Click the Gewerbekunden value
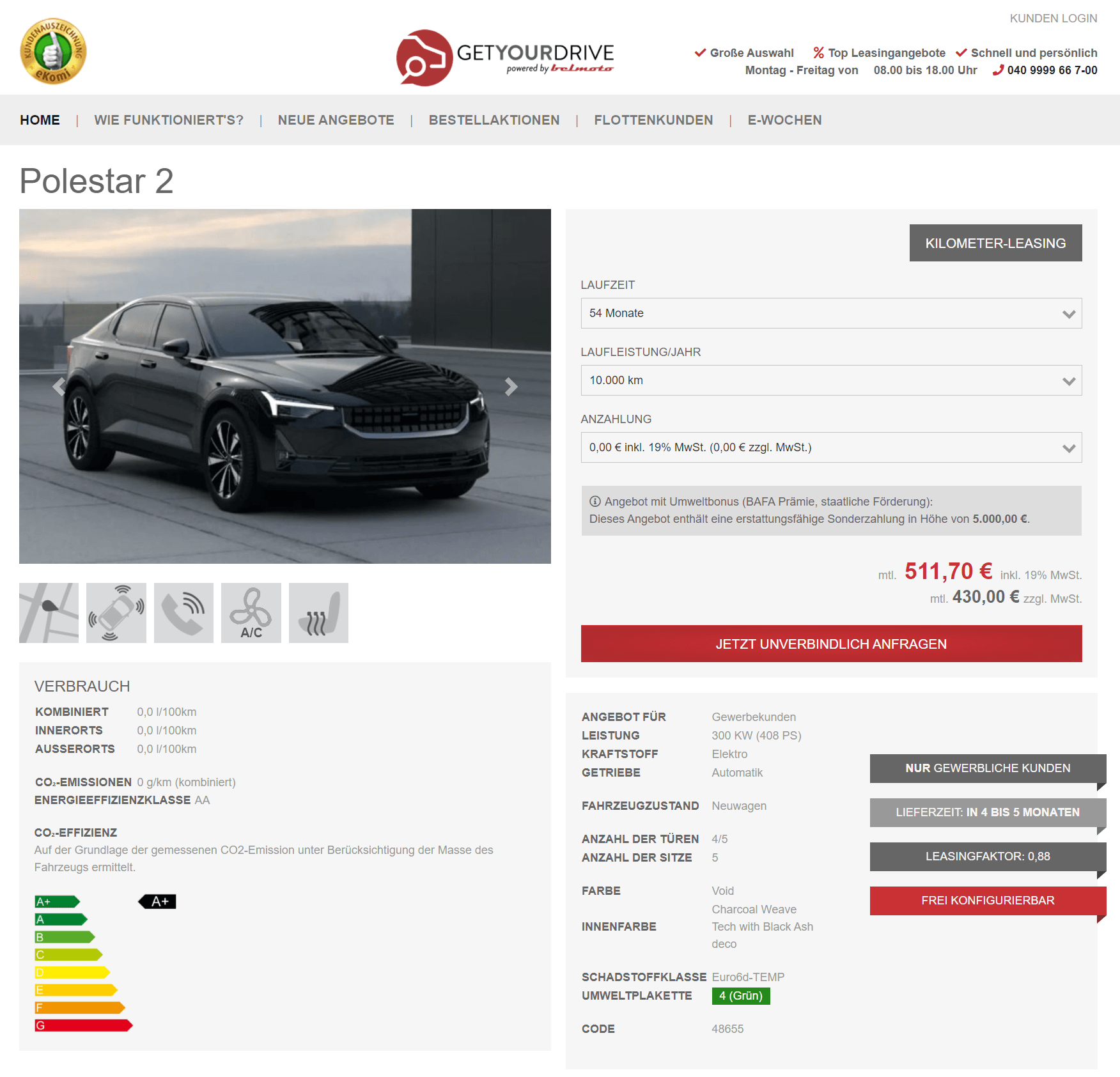The image size is (1120, 1077). click(x=754, y=717)
